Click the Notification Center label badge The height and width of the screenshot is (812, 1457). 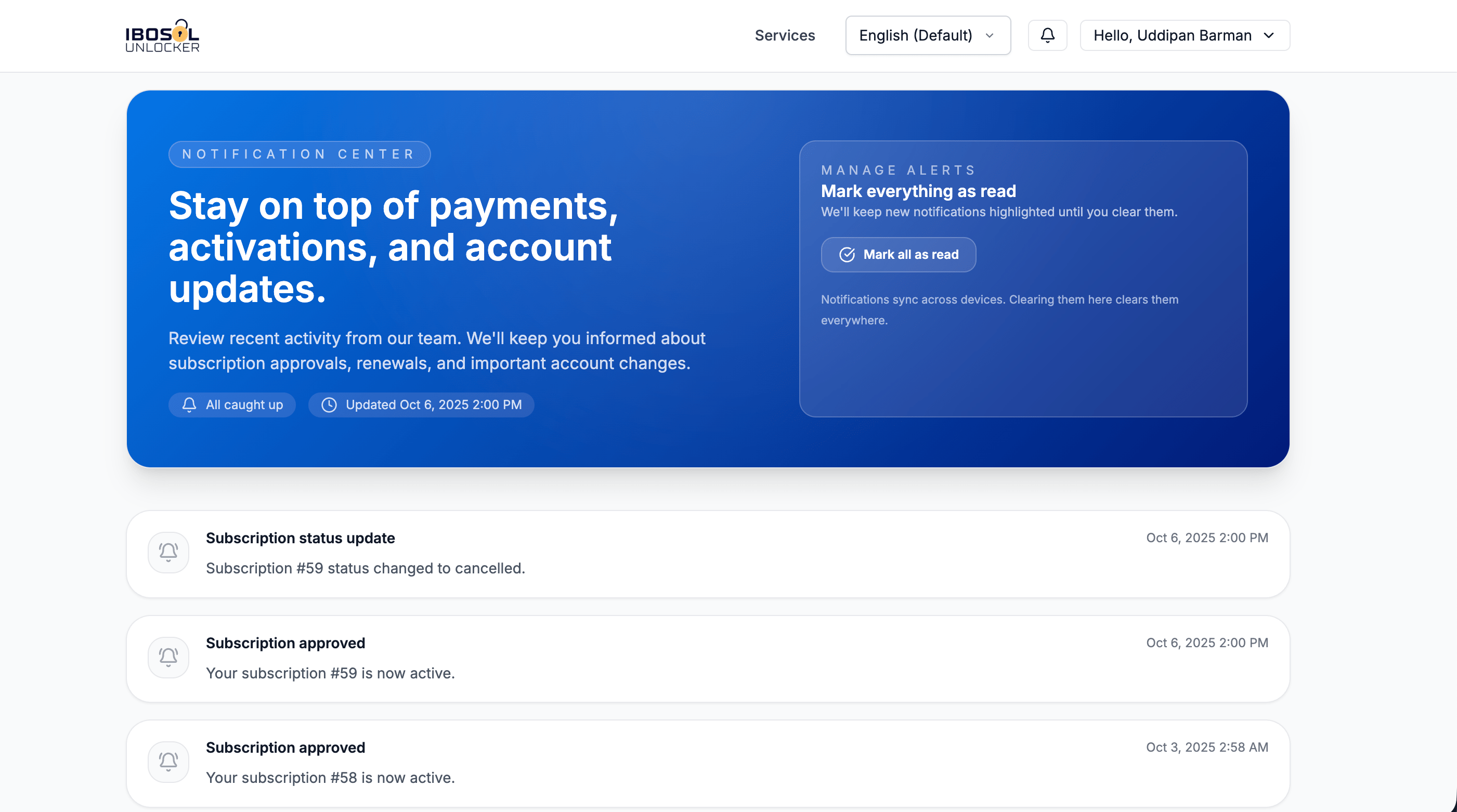[299, 154]
